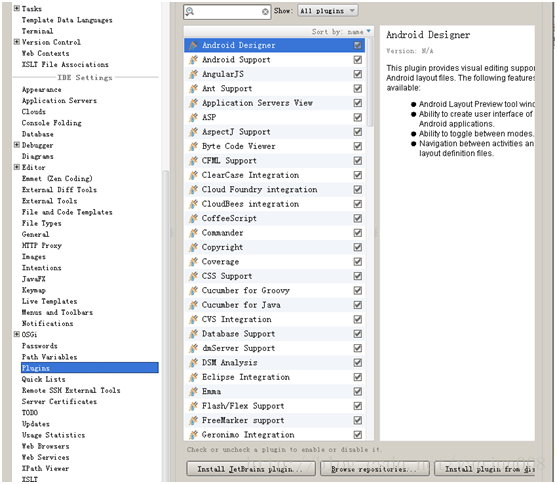This screenshot has width=557, height=484.
Task: Click Install JetBrains plugin button
Action: click(x=251, y=469)
